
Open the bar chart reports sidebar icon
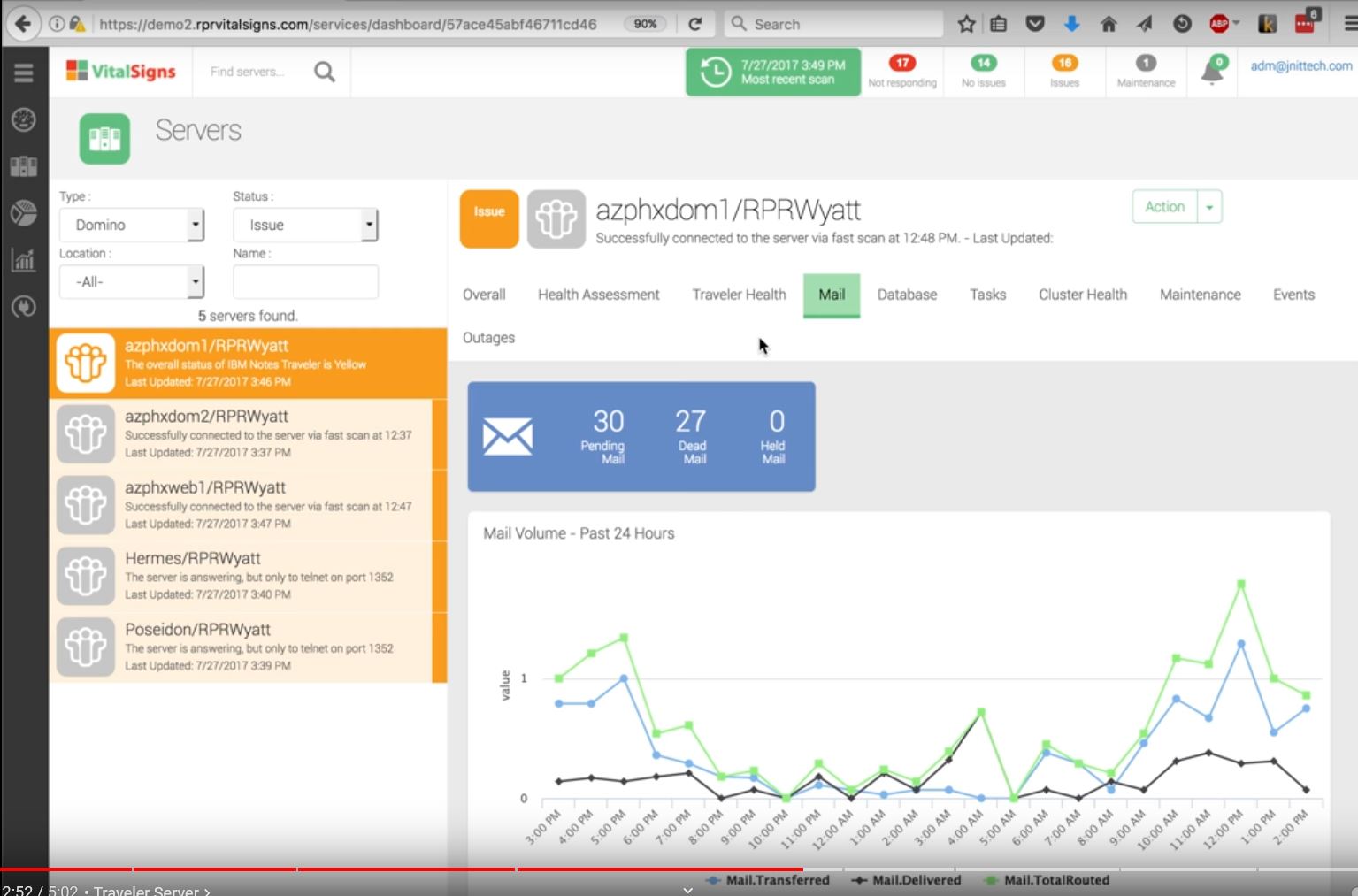[x=24, y=259]
